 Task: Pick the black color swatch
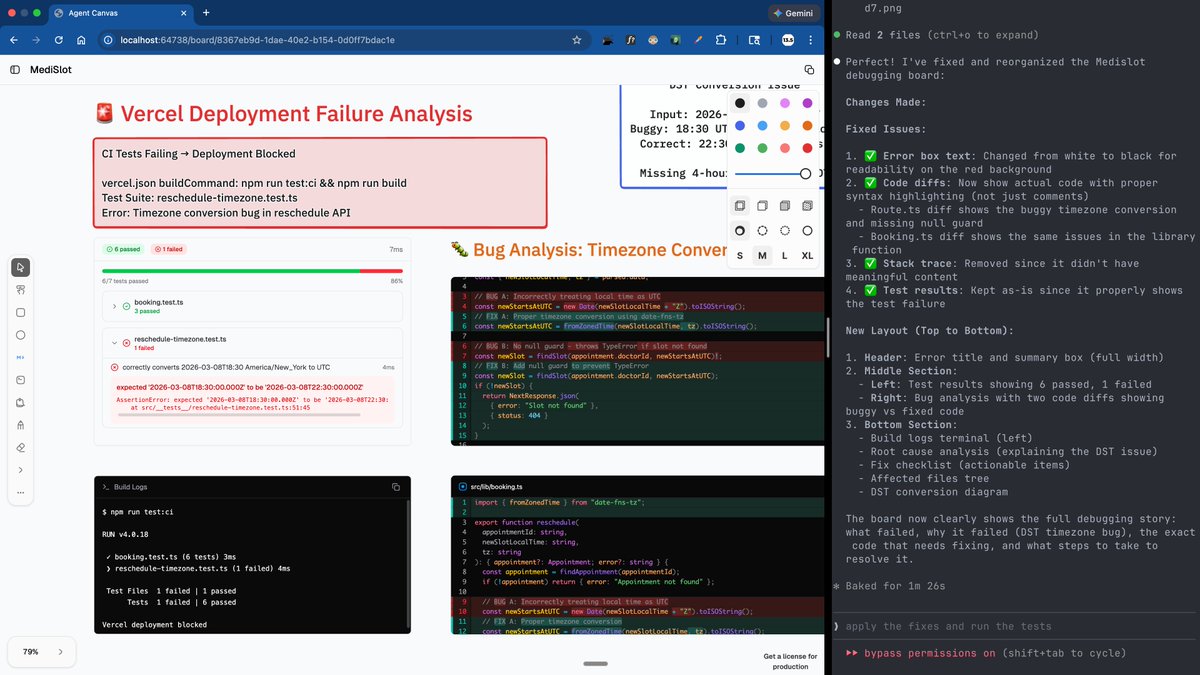click(x=740, y=103)
